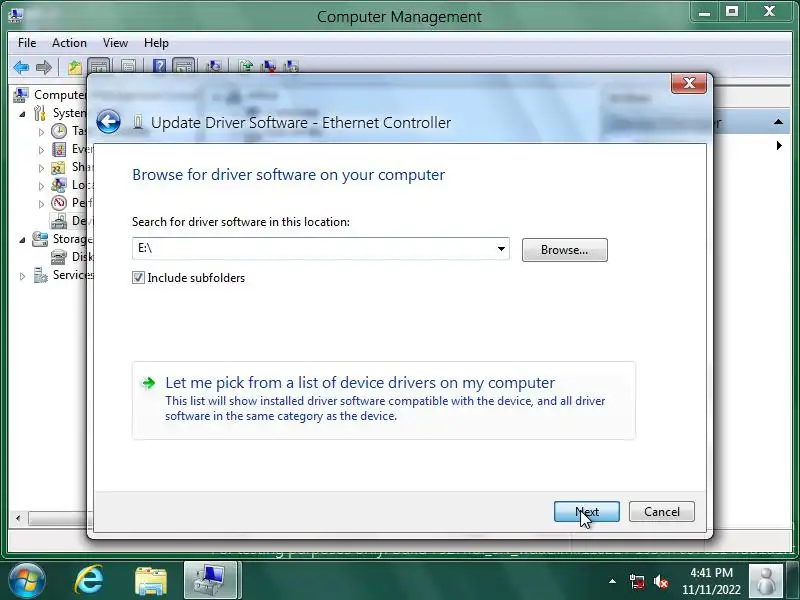Select Services and Applications in tree
The image size is (800, 600).
pos(63,275)
